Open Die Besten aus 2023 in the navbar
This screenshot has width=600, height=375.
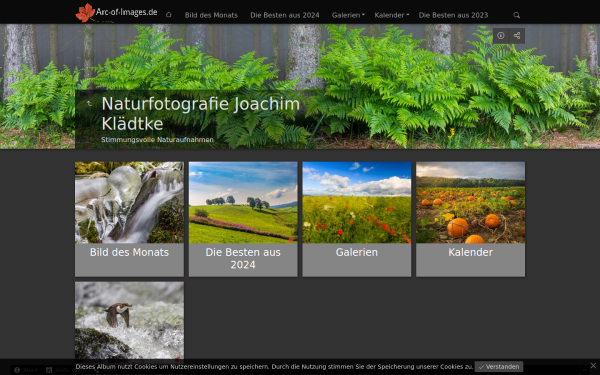point(453,15)
